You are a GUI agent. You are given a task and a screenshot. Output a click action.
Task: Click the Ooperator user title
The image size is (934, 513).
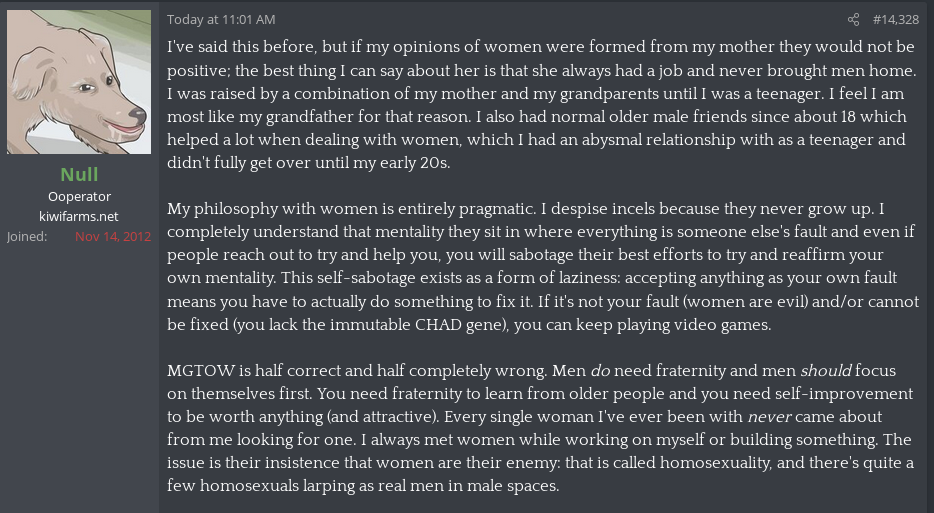pos(79,196)
